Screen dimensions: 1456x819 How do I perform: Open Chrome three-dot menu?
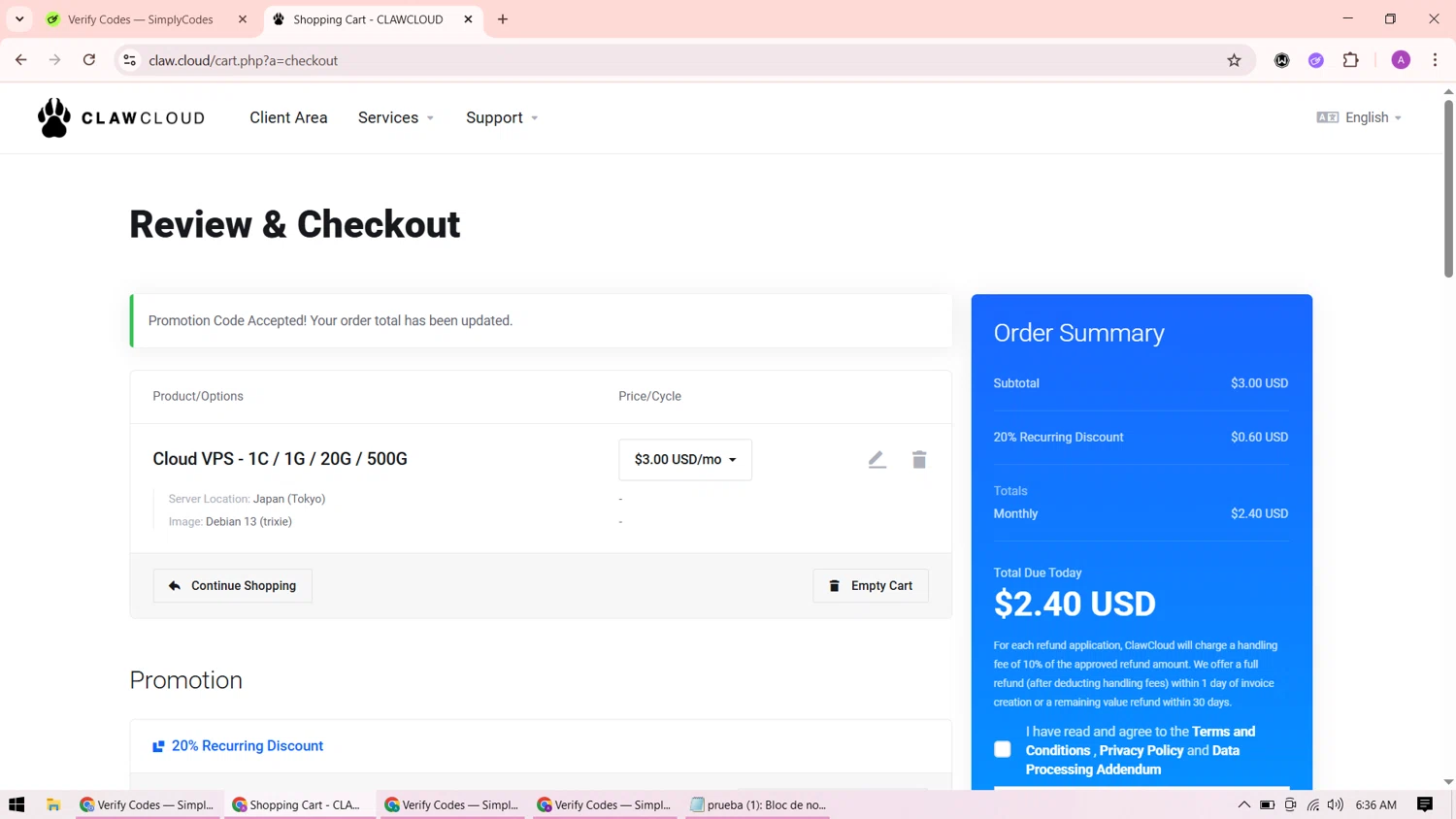(x=1435, y=60)
